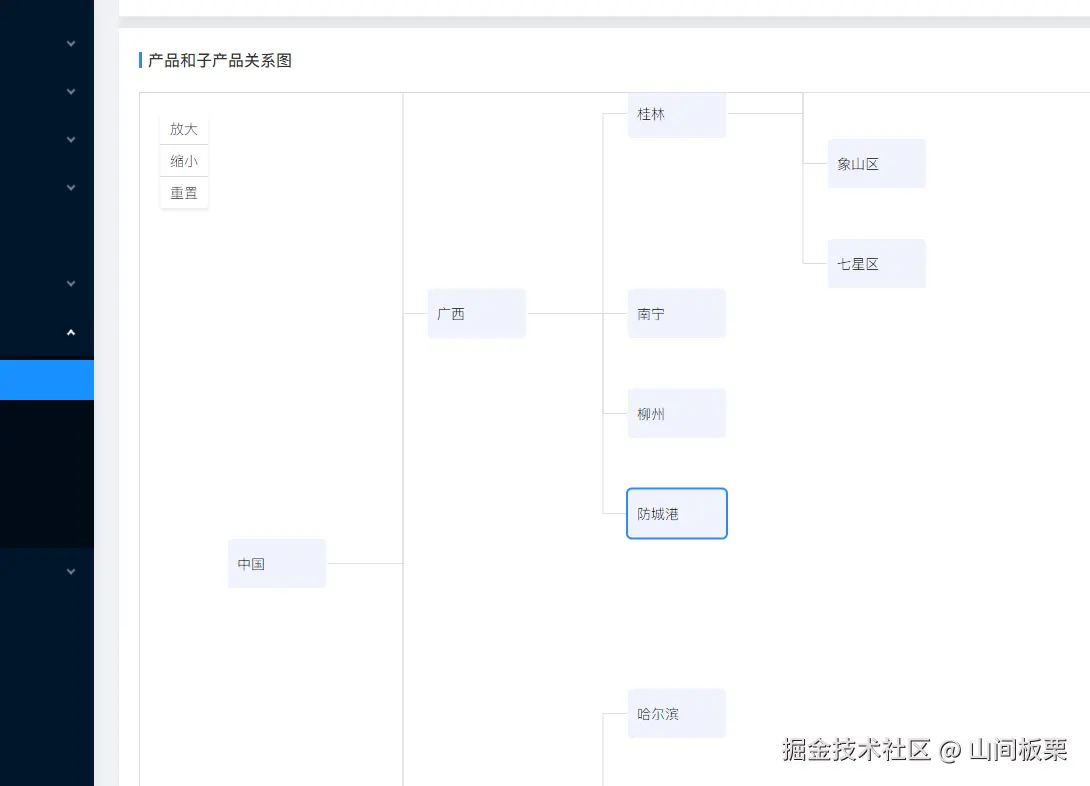The height and width of the screenshot is (786, 1090).
Task: Select the 七星区 district node
Action: click(x=876, y=263)
